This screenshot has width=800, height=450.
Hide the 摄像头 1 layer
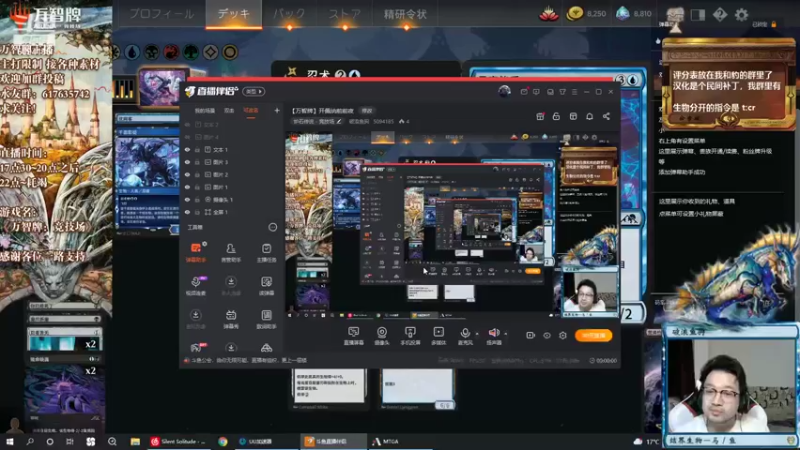pos(187,199)
